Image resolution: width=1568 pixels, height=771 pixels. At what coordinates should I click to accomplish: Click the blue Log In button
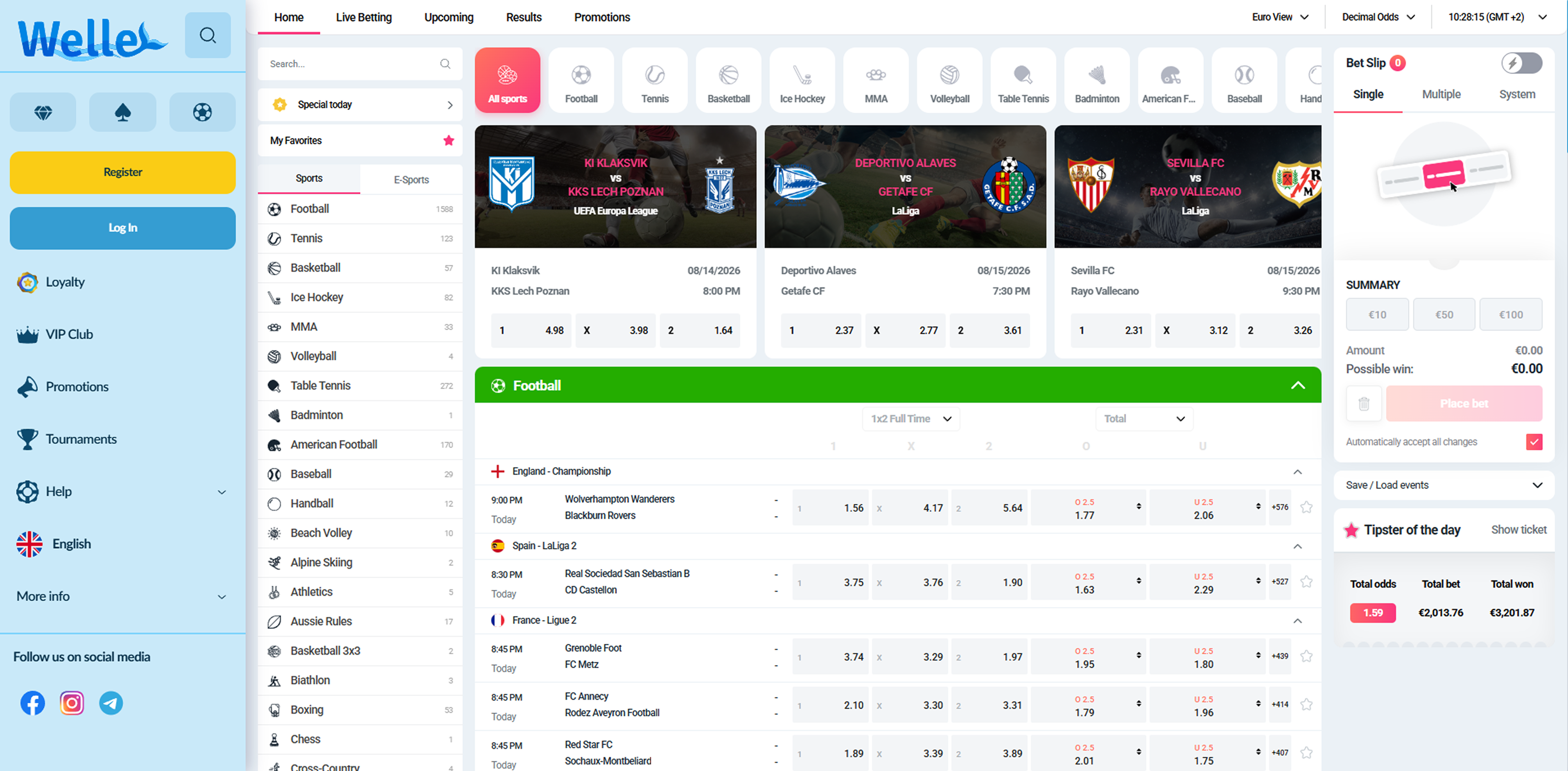click(x=122, y=228)
